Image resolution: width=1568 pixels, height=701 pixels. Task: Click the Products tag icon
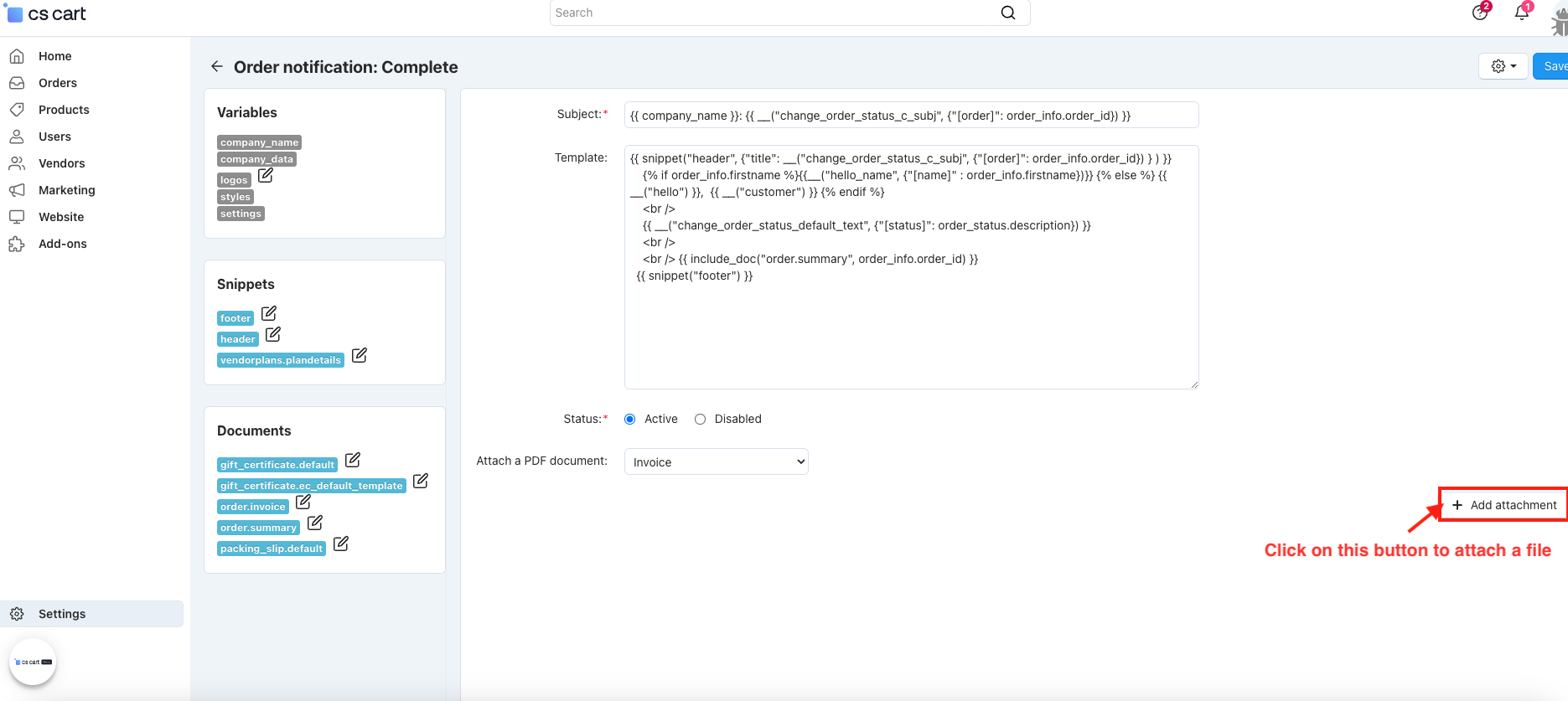tap(16, 110)
